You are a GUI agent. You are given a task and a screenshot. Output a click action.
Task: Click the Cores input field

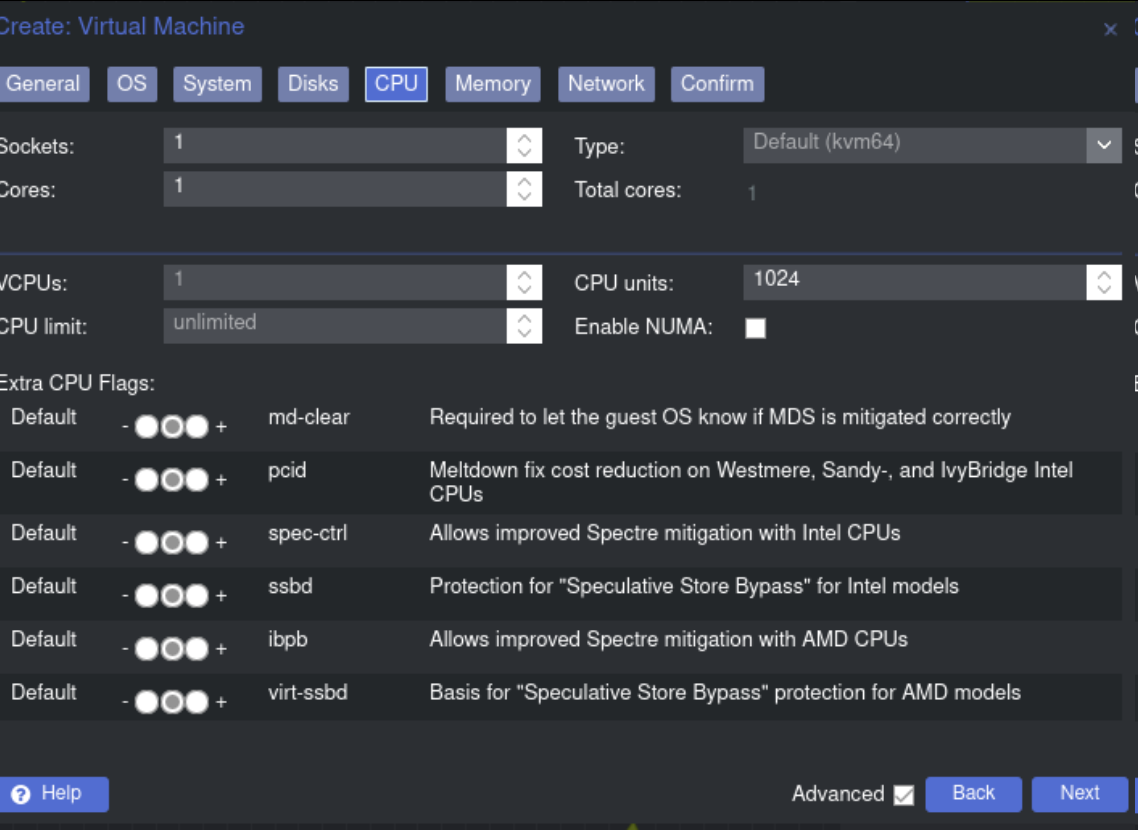click(x=335, y=189)
